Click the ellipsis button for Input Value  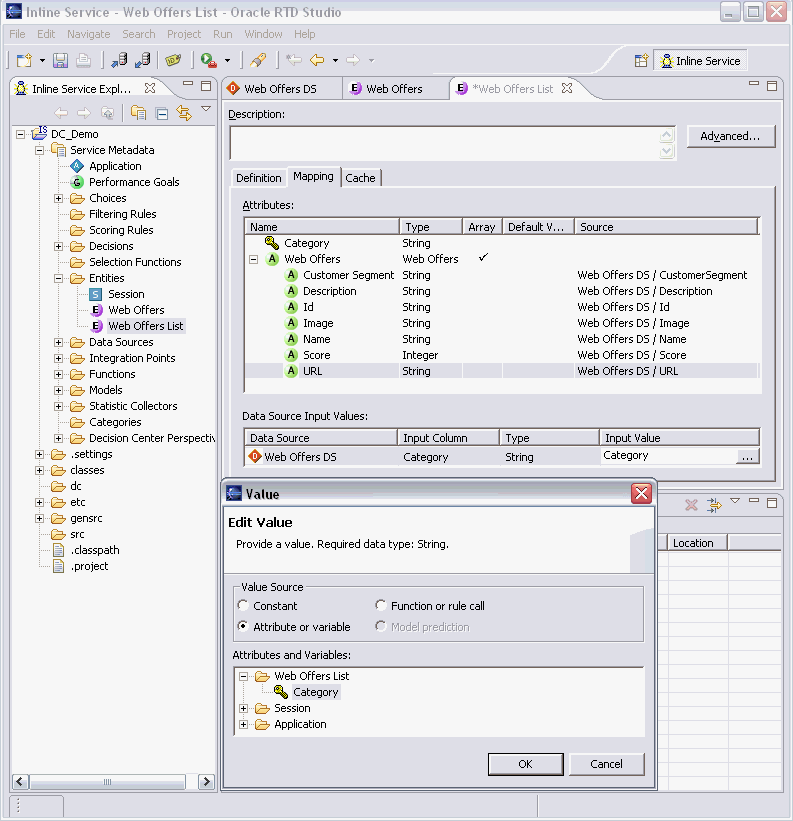[x=747, y=457]
